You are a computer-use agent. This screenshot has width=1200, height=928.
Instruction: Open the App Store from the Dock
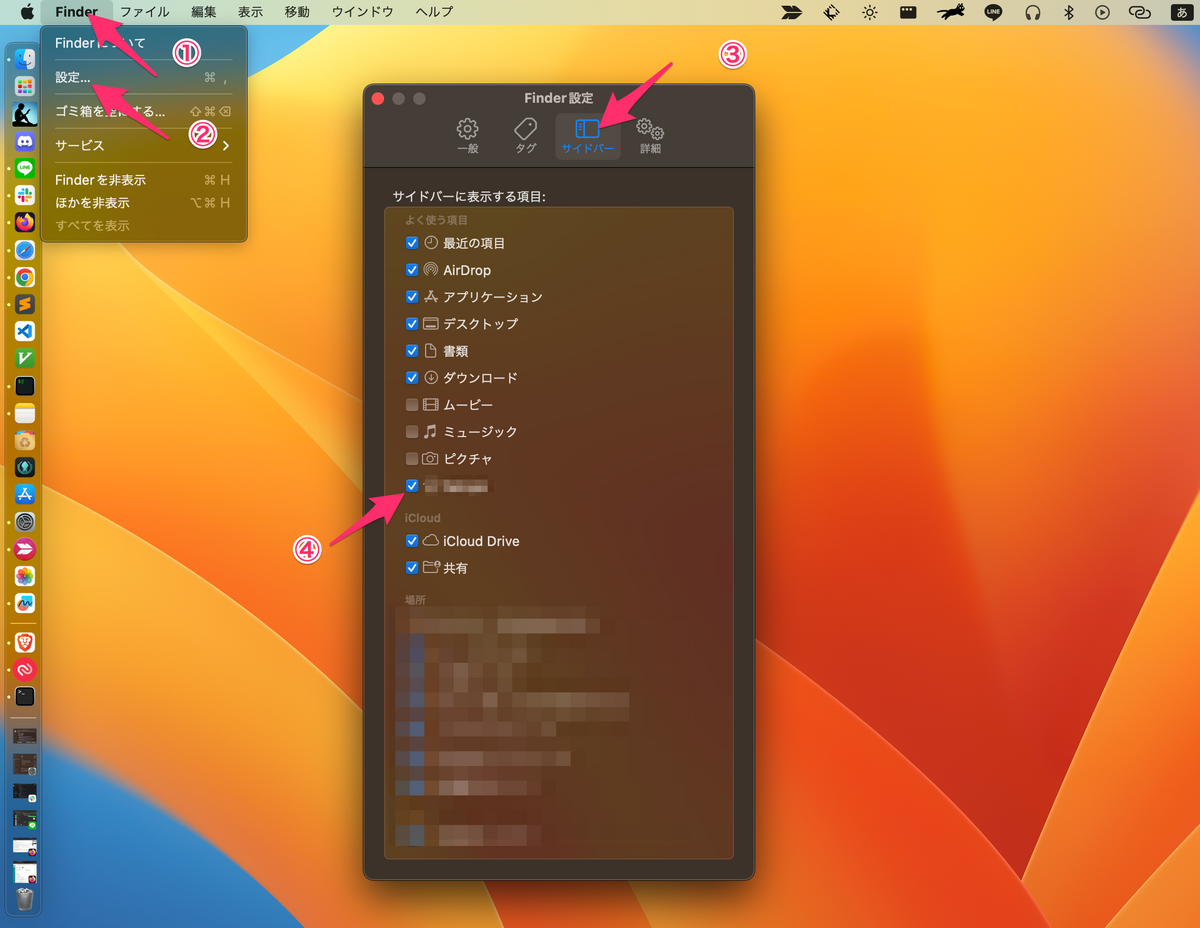[25, 494]
